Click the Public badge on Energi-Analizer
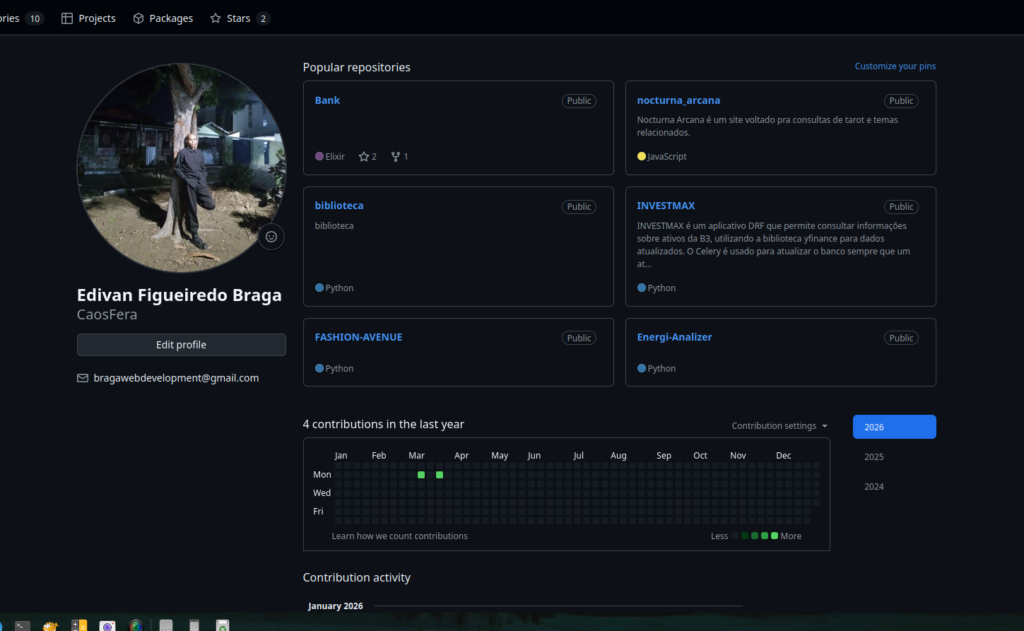The image size is (1024, 631). 901,338
